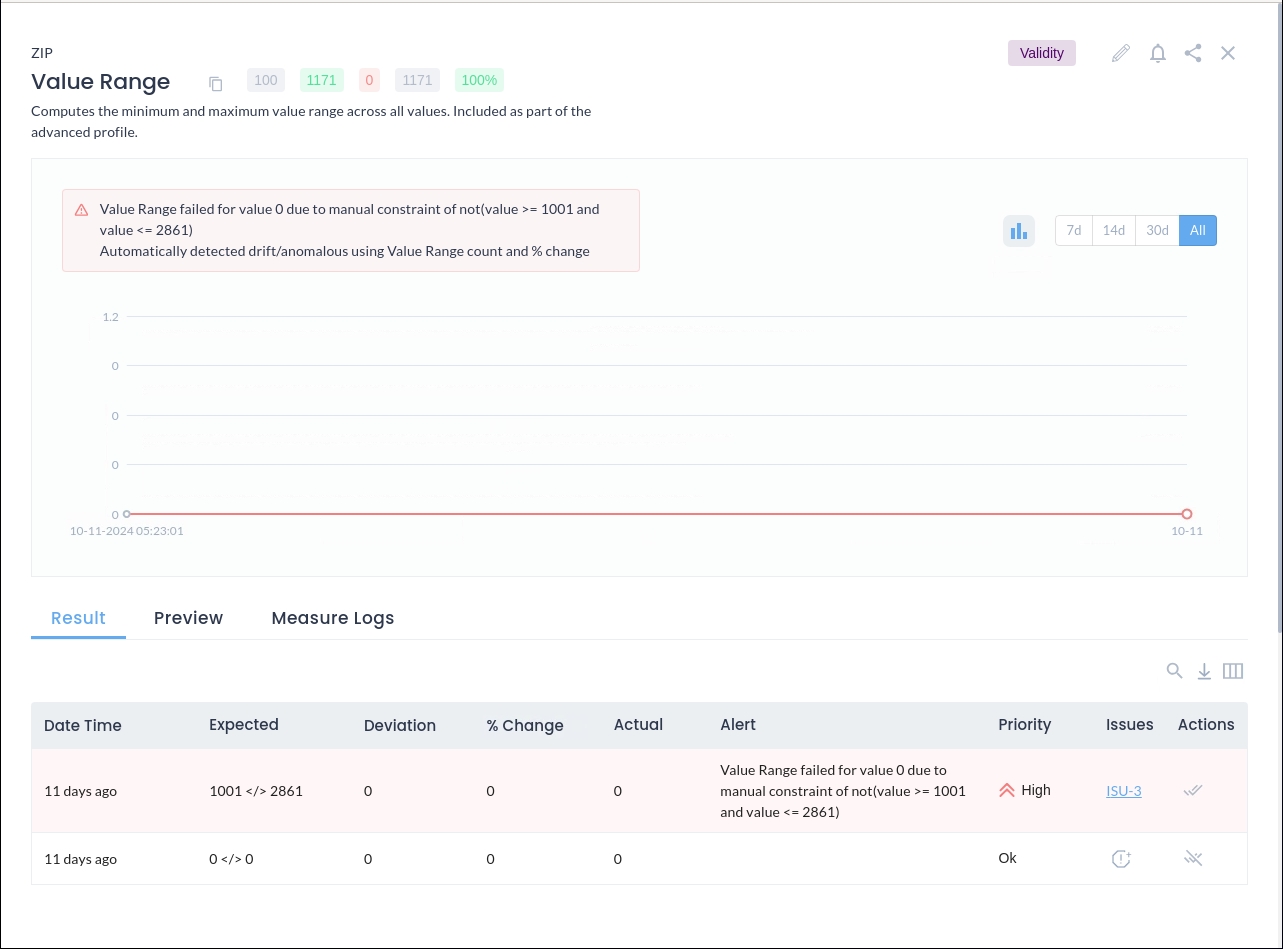This screenshot has width=1283, height=949.
Task: Create issue for the Ok row
Action: coord(1121,859)
